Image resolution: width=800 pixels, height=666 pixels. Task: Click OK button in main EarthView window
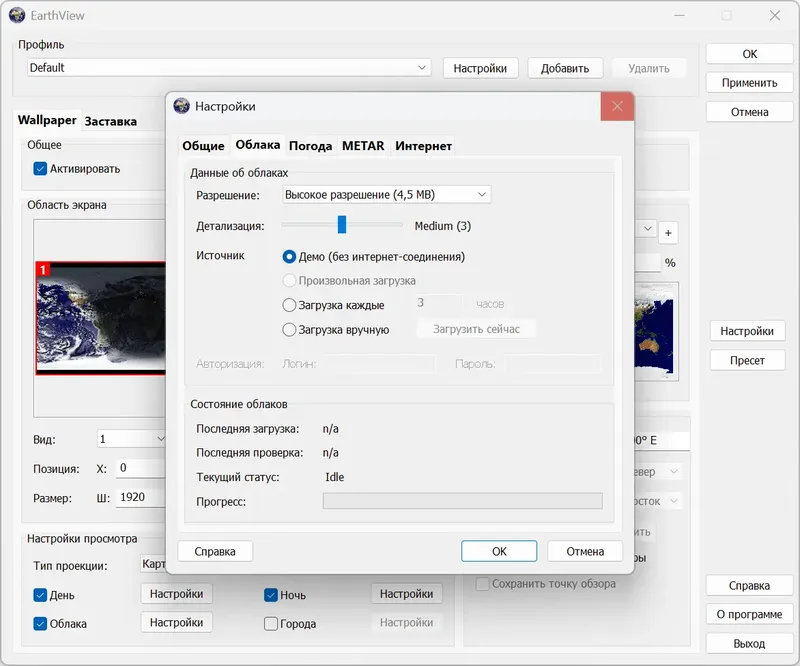click(749, 54)
